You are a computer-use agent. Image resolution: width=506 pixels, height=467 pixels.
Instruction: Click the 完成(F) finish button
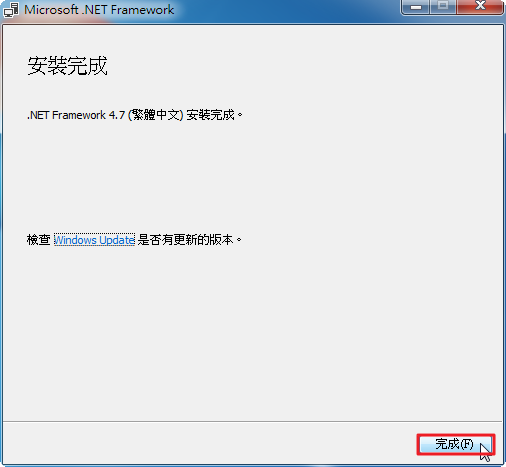coord(455,444)
